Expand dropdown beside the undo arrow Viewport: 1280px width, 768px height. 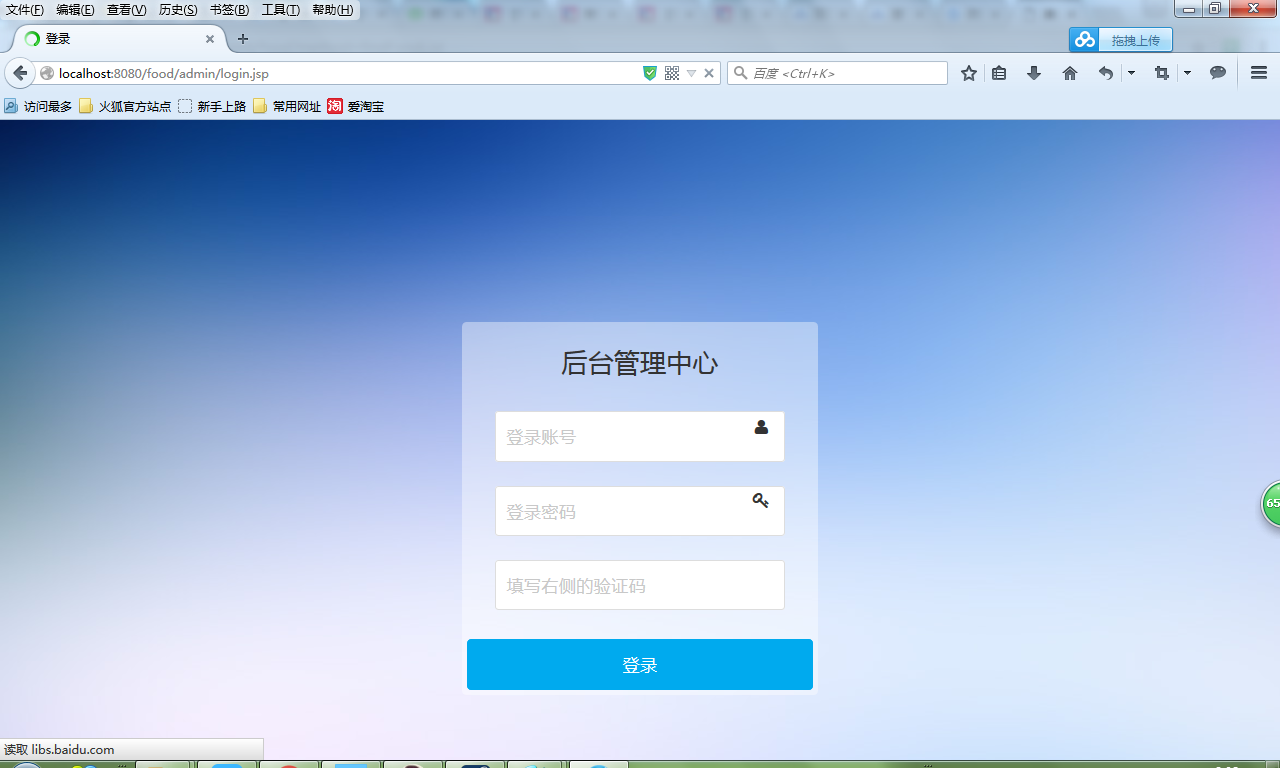tap(1131, 73)
